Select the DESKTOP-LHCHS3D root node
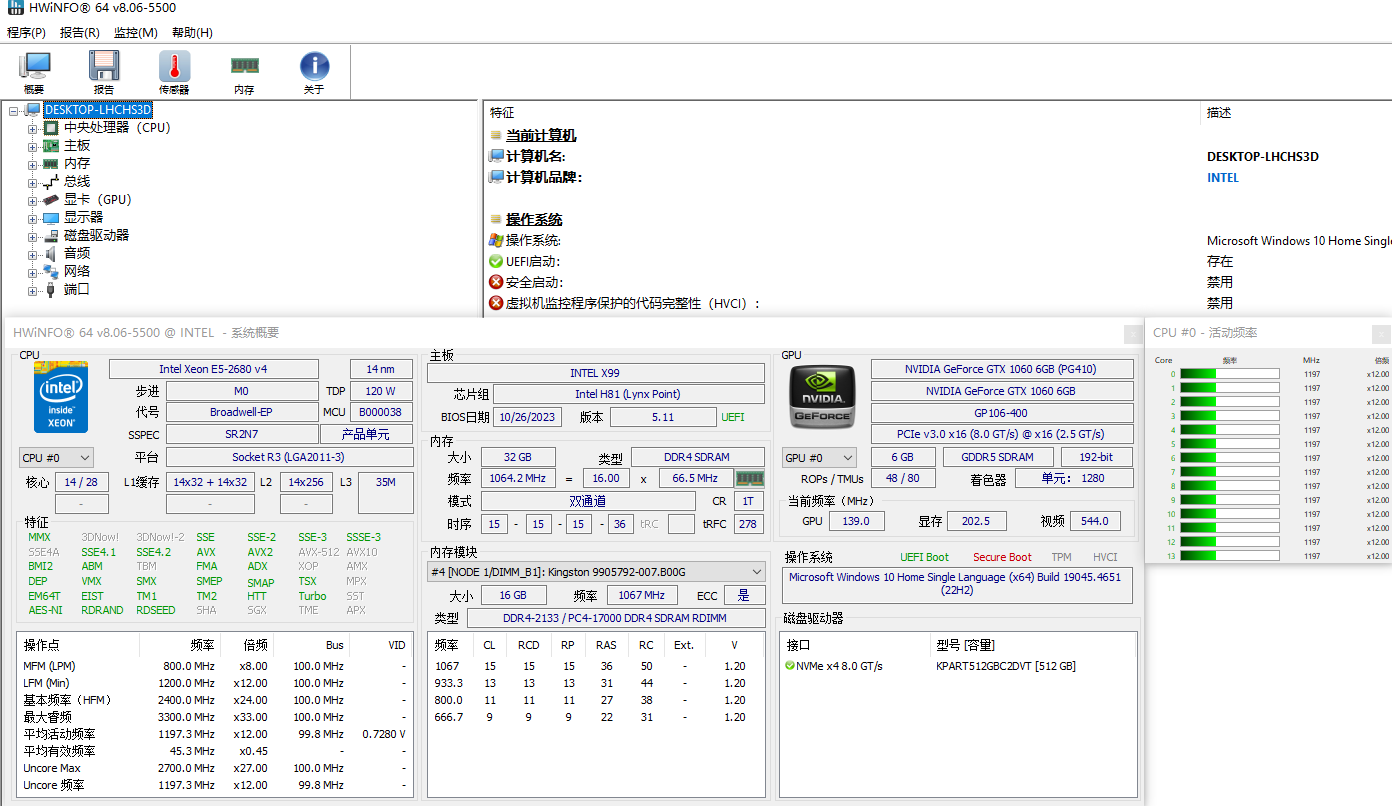The height and width of the screenshot is (806, 1392). tap(98, 109)
